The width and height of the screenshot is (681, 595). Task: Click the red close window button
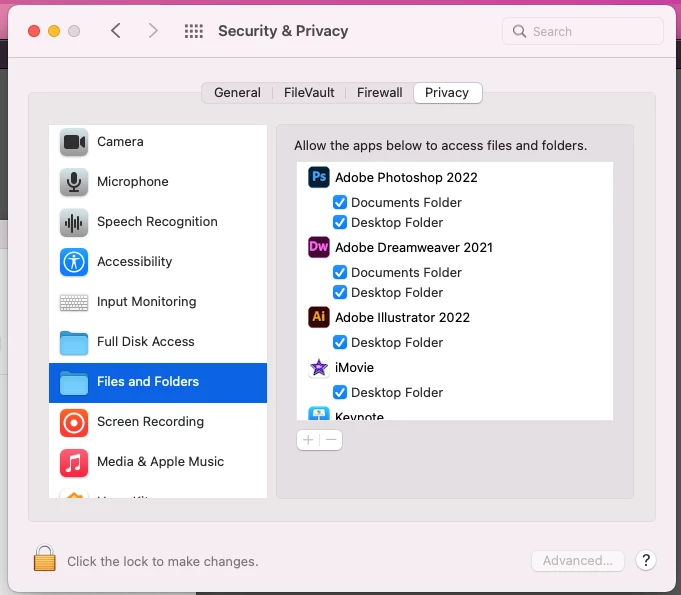34,31
